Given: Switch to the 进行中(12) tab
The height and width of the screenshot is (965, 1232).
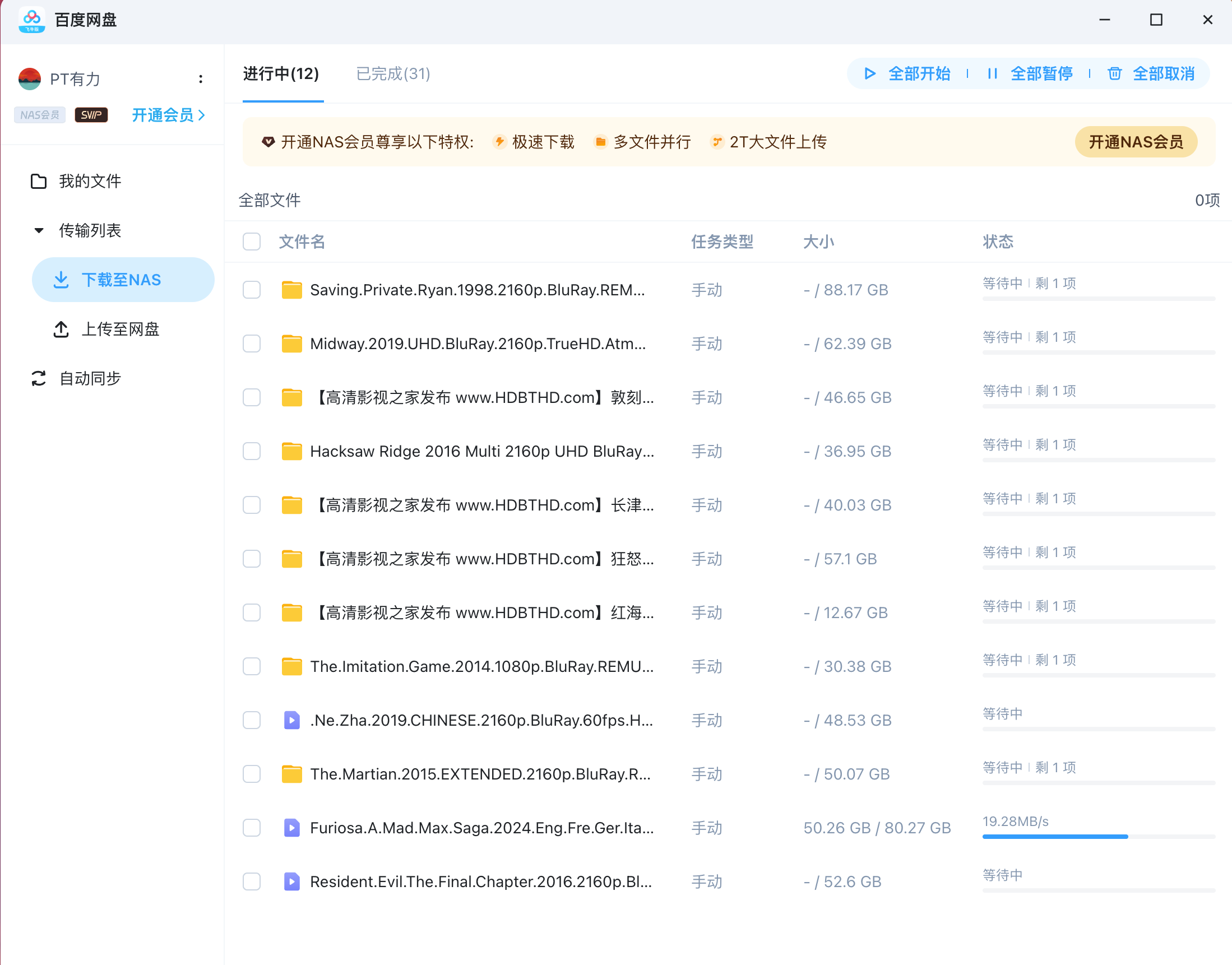Looking at the screenshot, I should click(x=281, y=74).
